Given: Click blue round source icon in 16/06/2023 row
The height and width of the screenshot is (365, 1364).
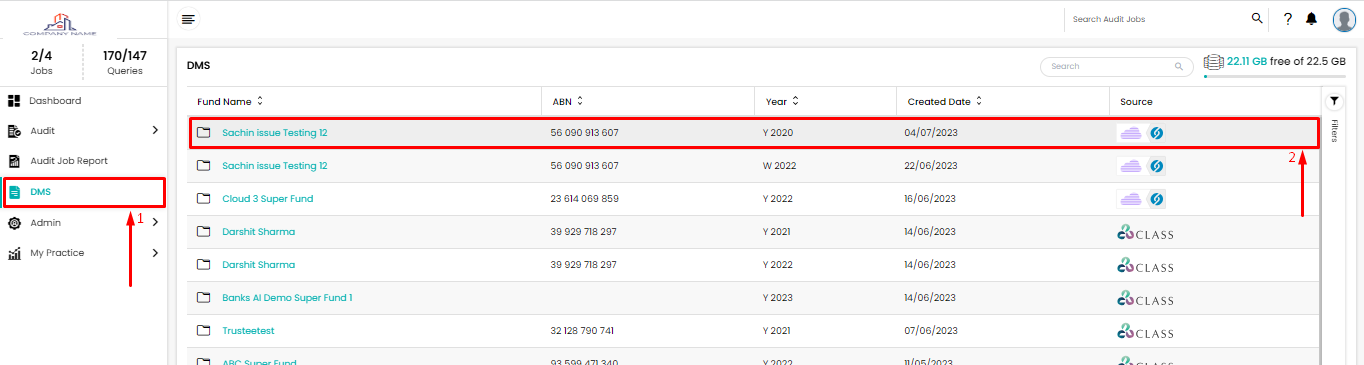Looking at the screenshot, I should 1156,199.
